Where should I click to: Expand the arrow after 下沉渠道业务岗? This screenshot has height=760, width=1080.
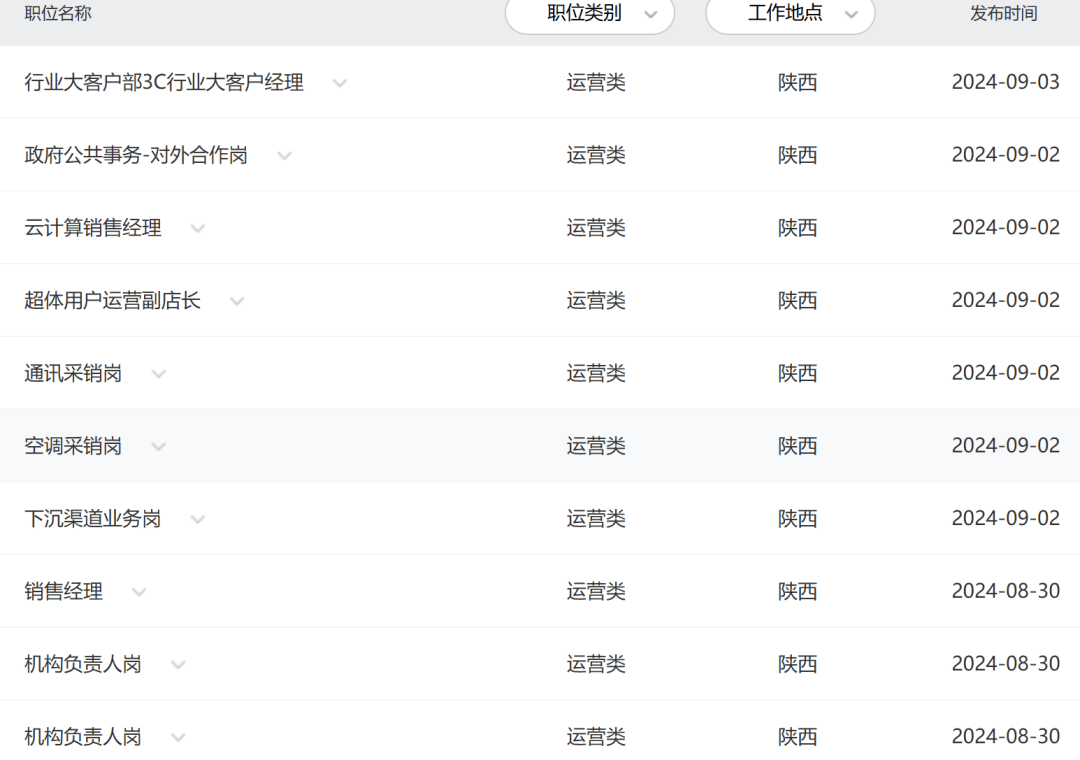198,519
